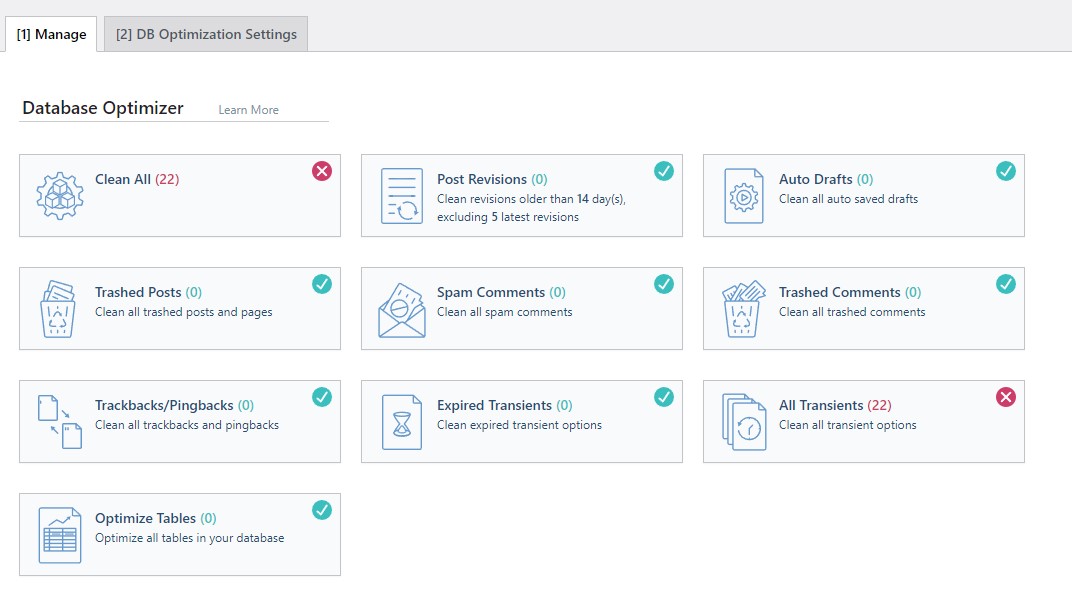
Task: Click text 'Clean all trashed posts and pages'
Action: (x=184, y=312)
